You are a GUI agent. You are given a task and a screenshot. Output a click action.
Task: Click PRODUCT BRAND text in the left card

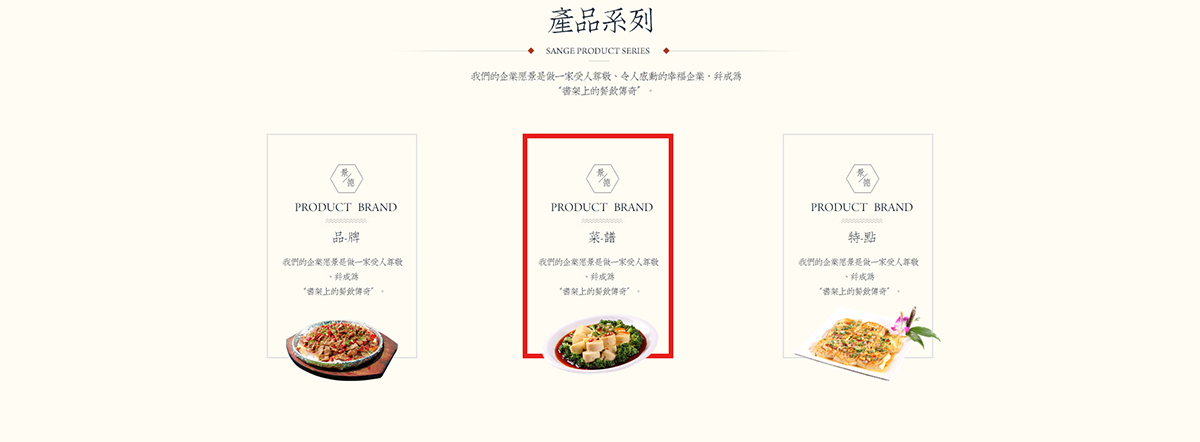click(x=346, y=207)
